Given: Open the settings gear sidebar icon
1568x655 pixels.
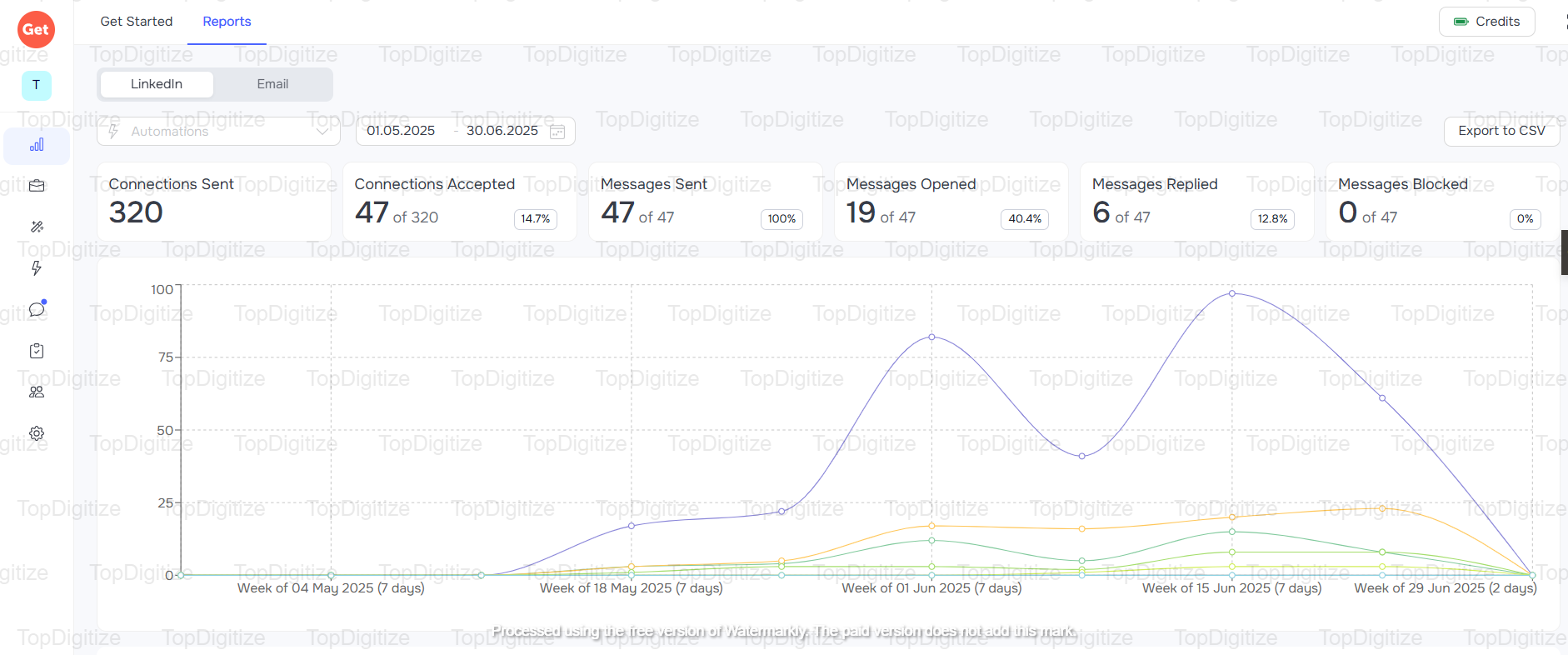Looking at the screenshot, I should click(x=37, y=433).
